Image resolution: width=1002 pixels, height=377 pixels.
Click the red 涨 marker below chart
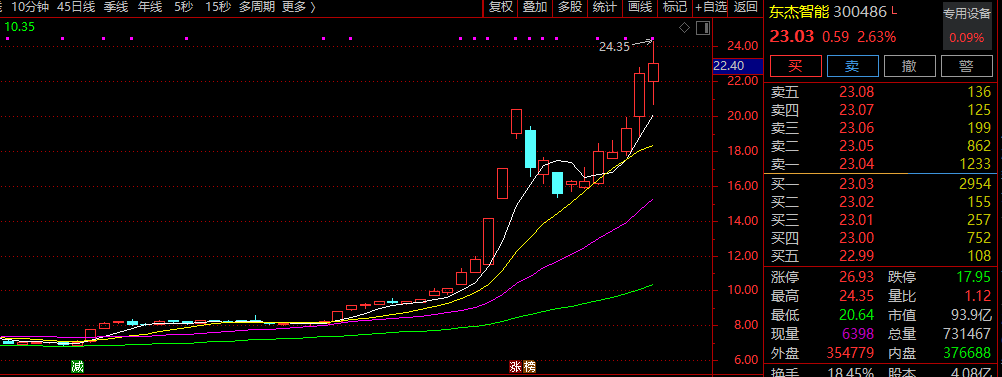515,367
